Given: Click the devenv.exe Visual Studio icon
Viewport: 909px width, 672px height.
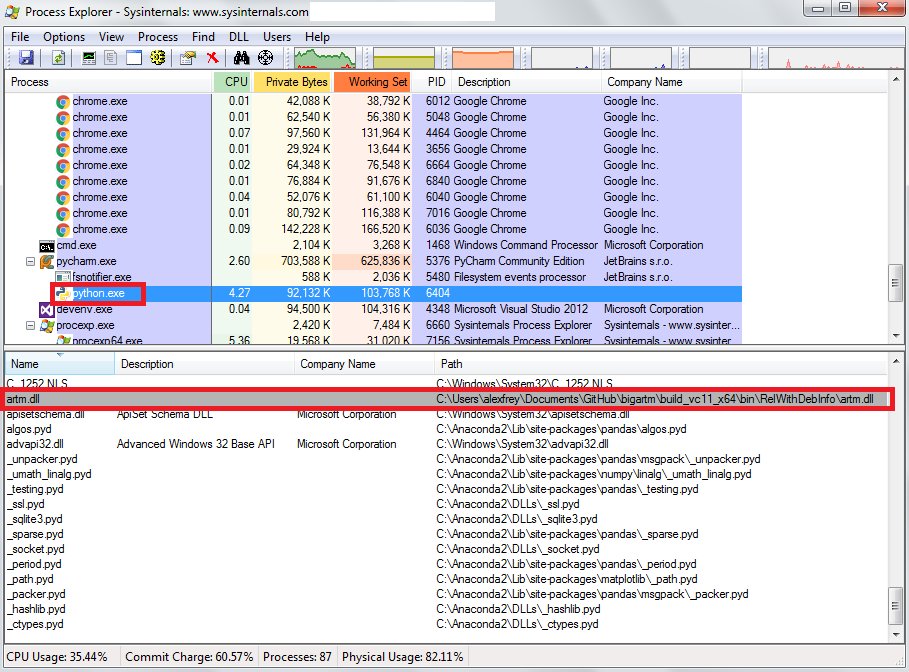Looking at the screenshot, I should pyautogui.click(x=46, y=310).
